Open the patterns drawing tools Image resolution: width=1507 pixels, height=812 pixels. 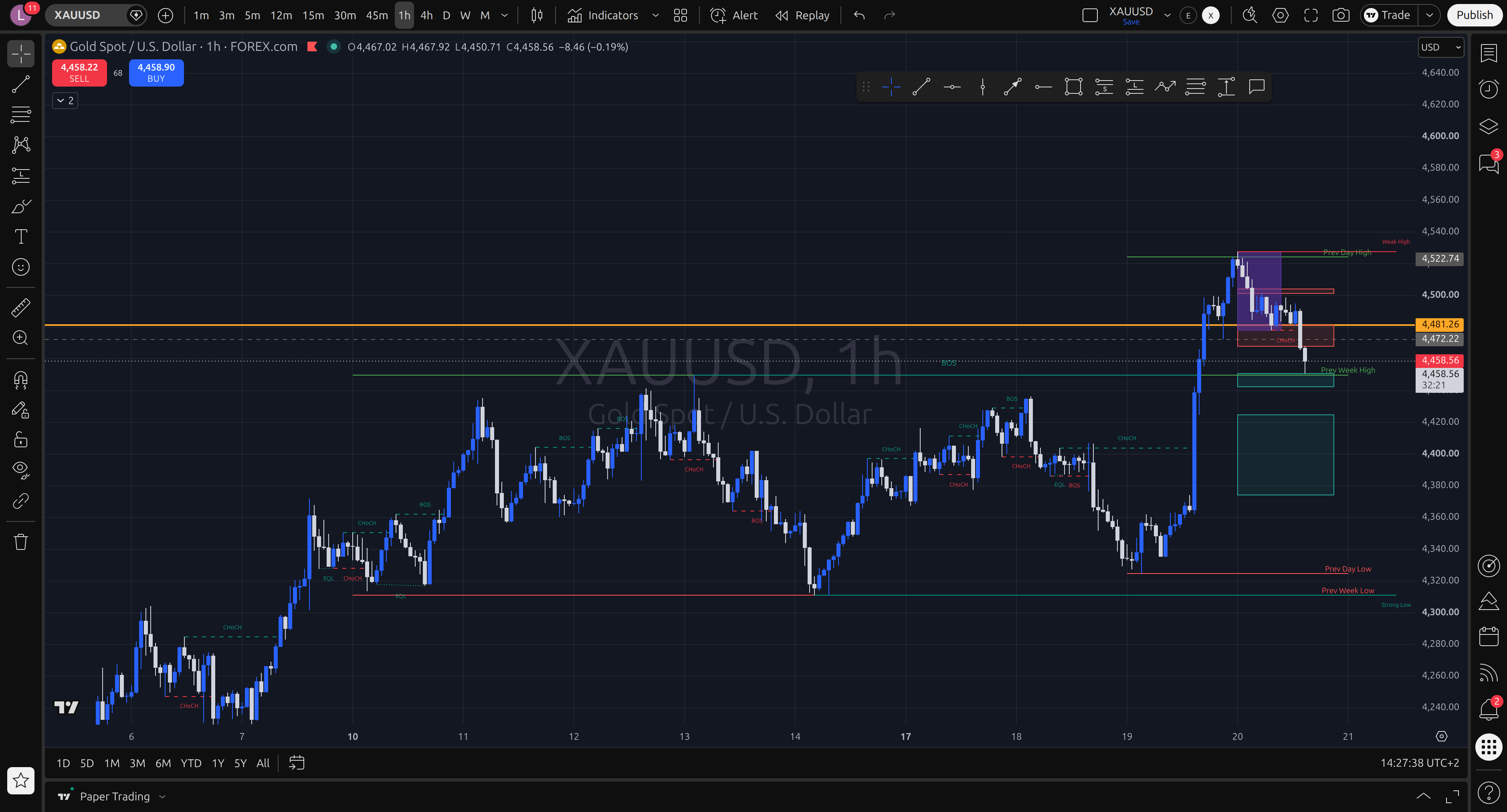(21, 145)
